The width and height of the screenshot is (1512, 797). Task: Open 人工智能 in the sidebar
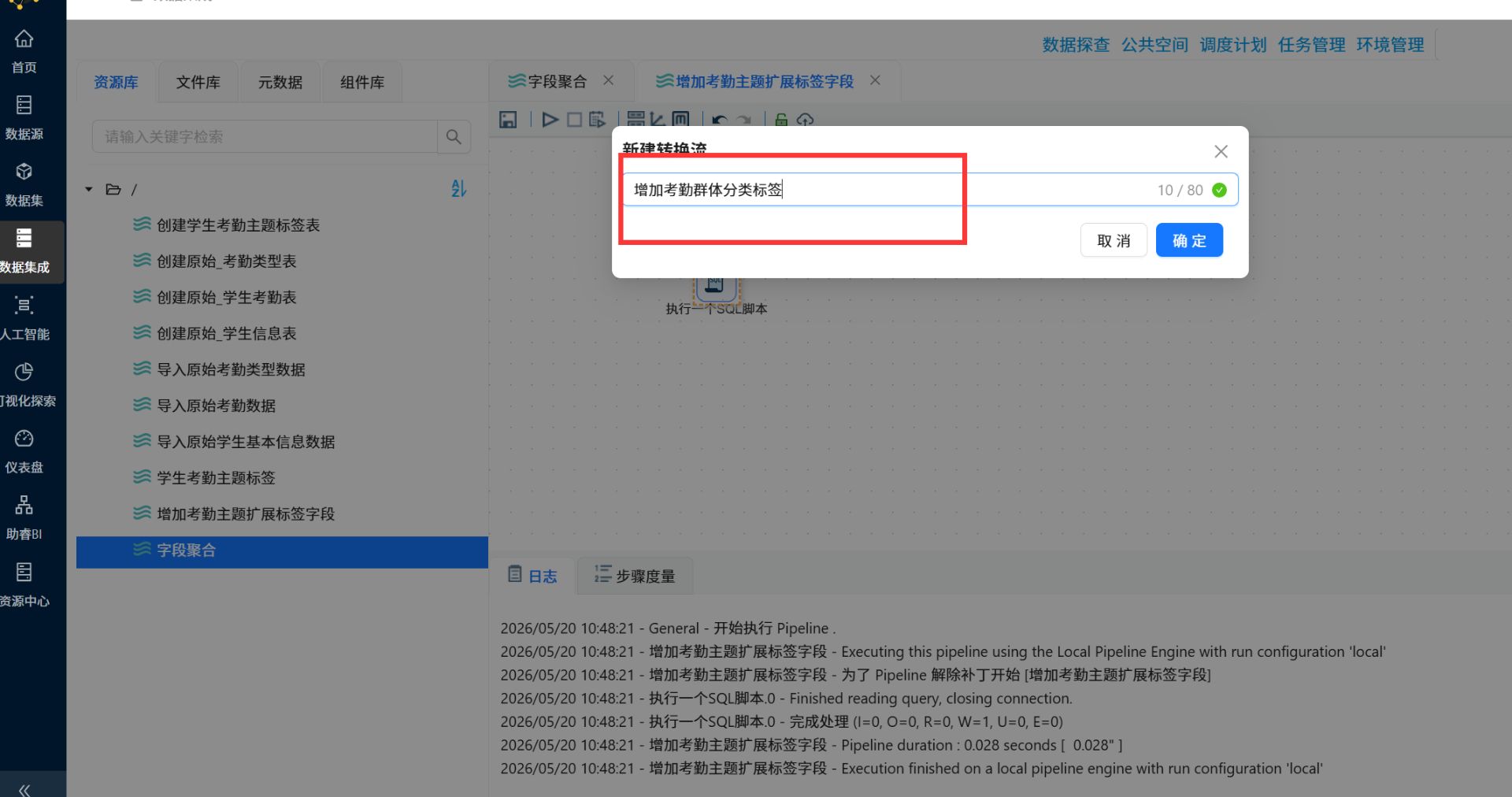point(24,318)
